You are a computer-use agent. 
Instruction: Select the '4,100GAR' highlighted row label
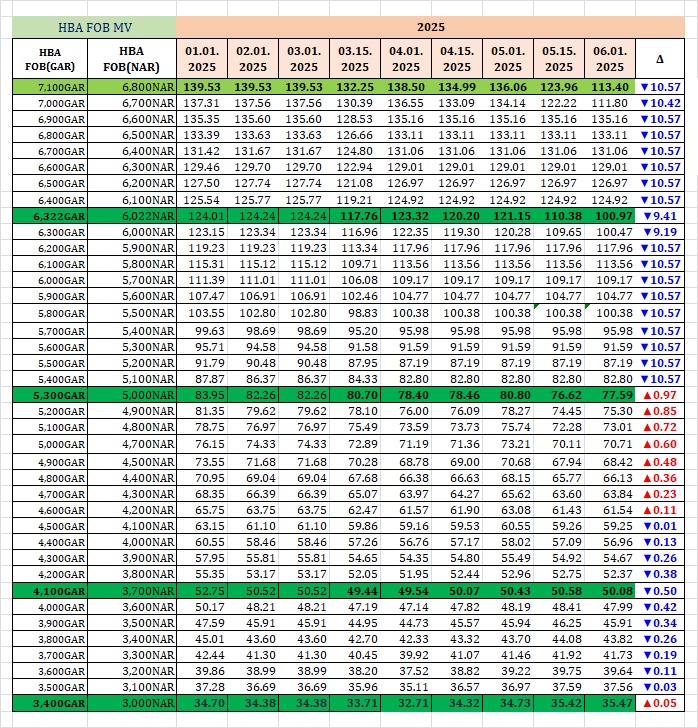50,592
